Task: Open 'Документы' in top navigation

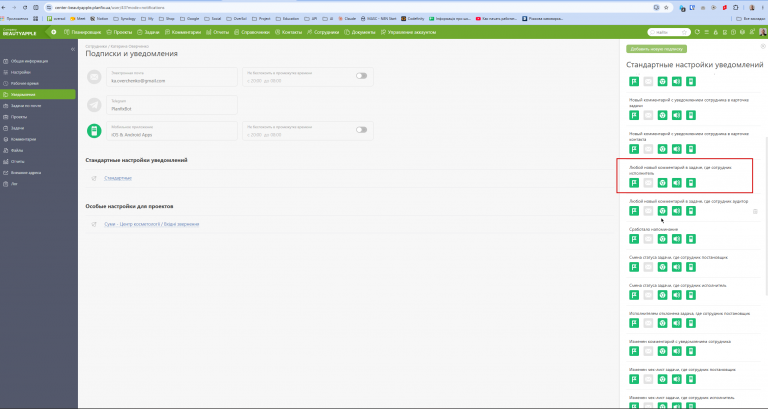Action: (360, 32)
